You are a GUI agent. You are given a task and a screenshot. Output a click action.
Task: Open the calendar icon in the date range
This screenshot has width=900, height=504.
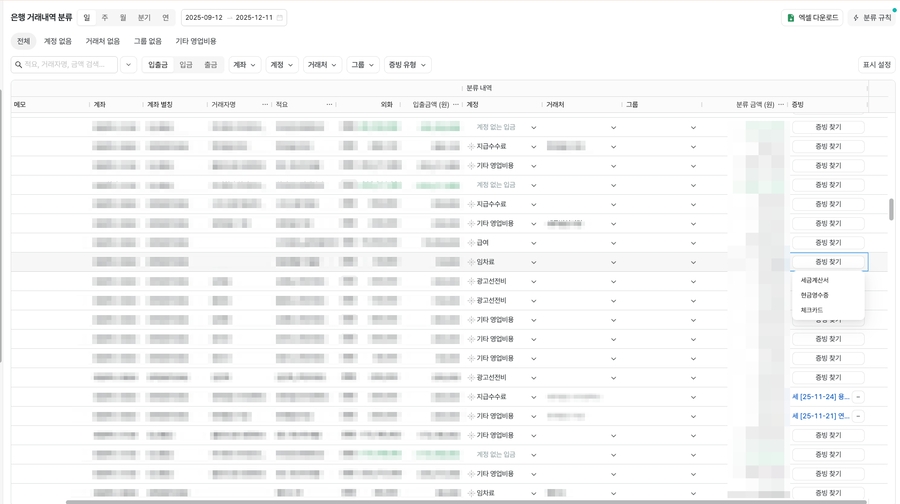[280, 18]
